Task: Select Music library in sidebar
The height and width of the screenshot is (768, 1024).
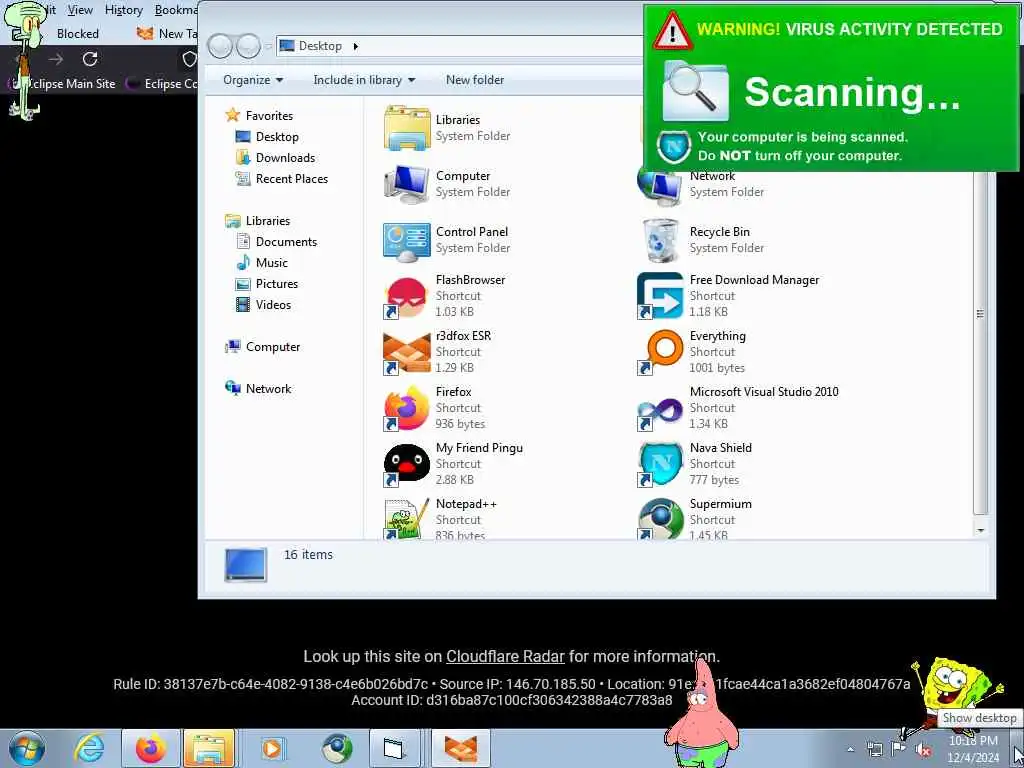Action: 262,263
